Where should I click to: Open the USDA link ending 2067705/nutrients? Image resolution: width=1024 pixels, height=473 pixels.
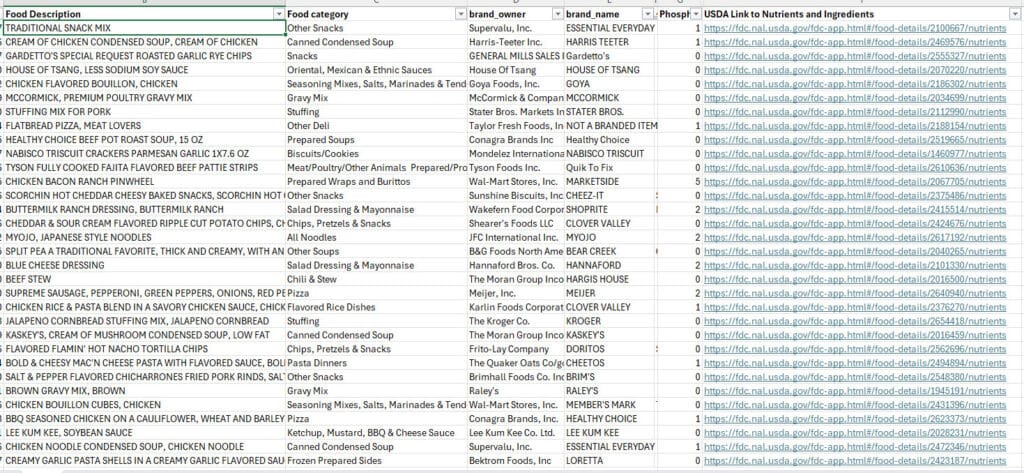coord(855,182)
